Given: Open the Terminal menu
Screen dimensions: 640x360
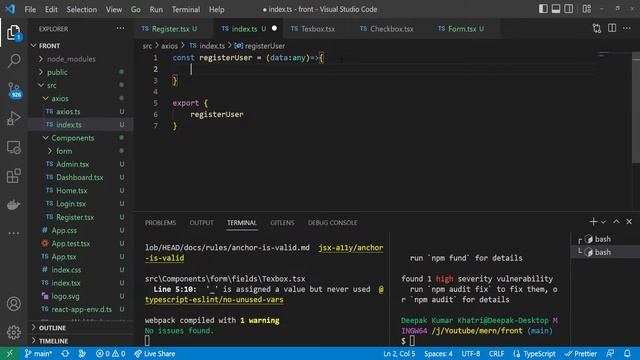Looking at the screenshot, I should coord(186,9).
